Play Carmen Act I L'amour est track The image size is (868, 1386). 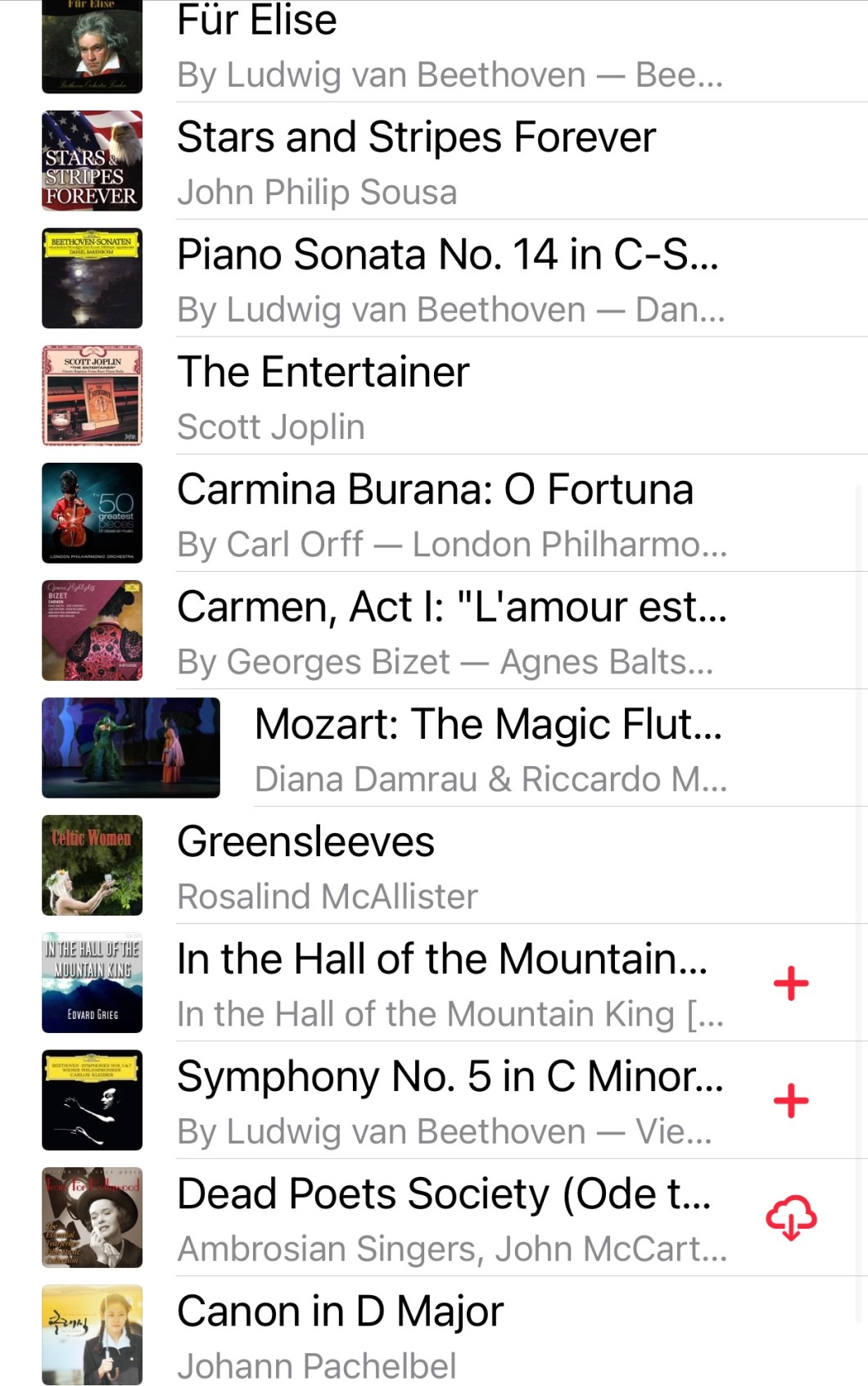tap(451, 608)
